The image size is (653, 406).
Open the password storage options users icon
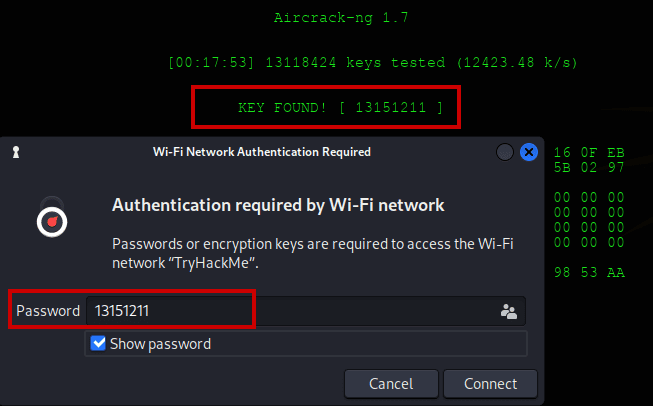click(x=509, y=311)
